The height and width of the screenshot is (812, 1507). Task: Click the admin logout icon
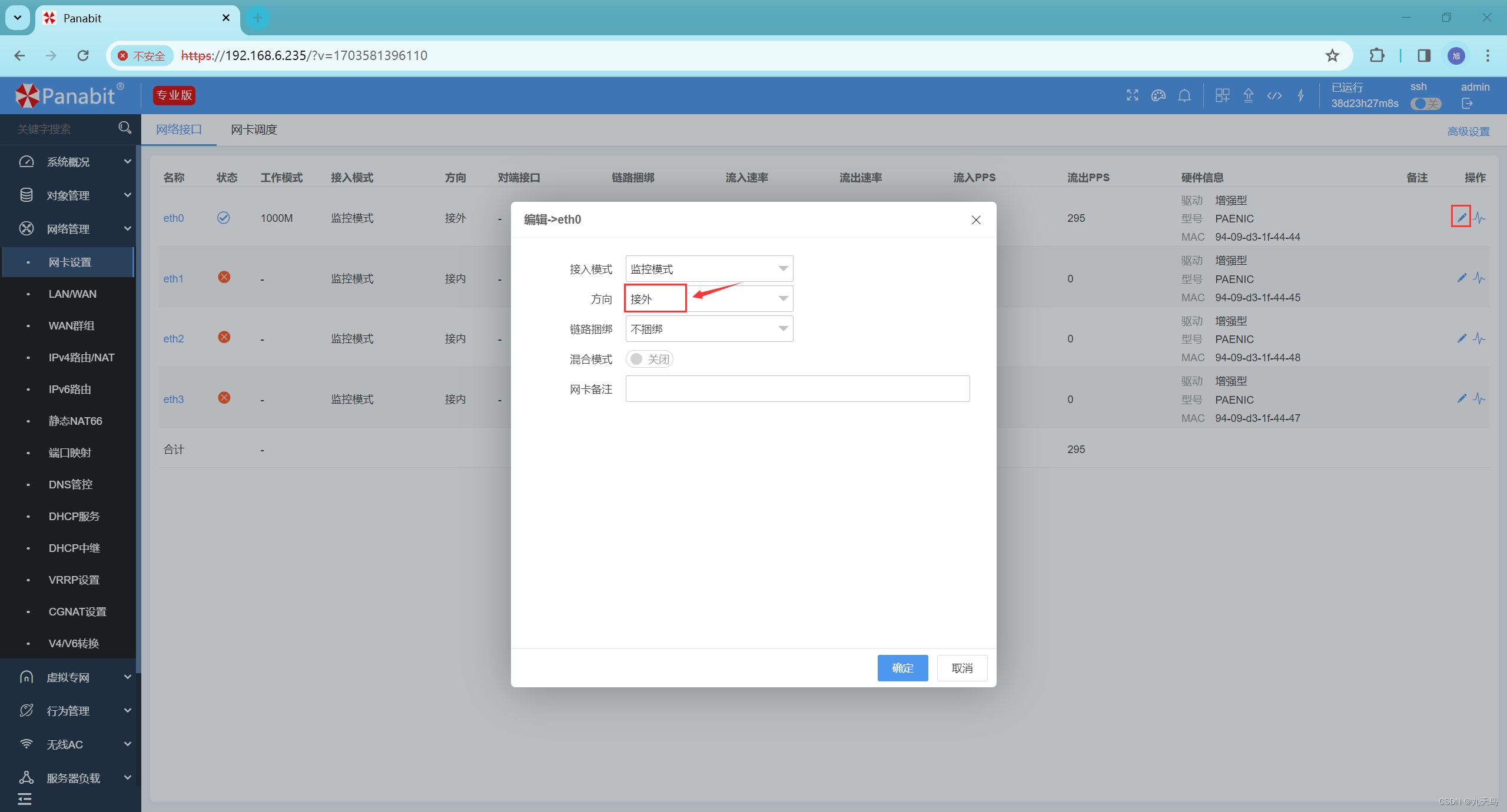click(x=1467, y=104)
